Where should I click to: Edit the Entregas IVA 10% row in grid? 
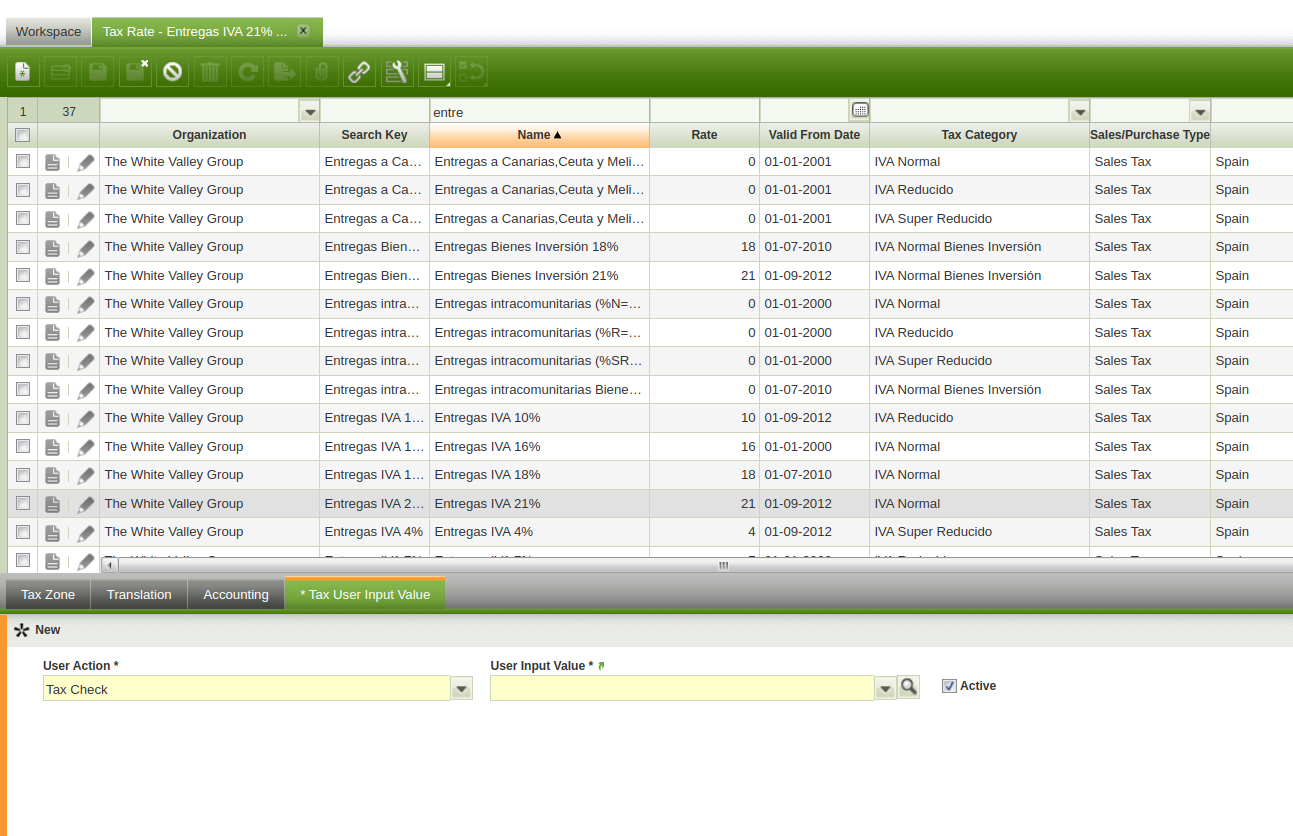pyautogui.click(x=86, y=418)
